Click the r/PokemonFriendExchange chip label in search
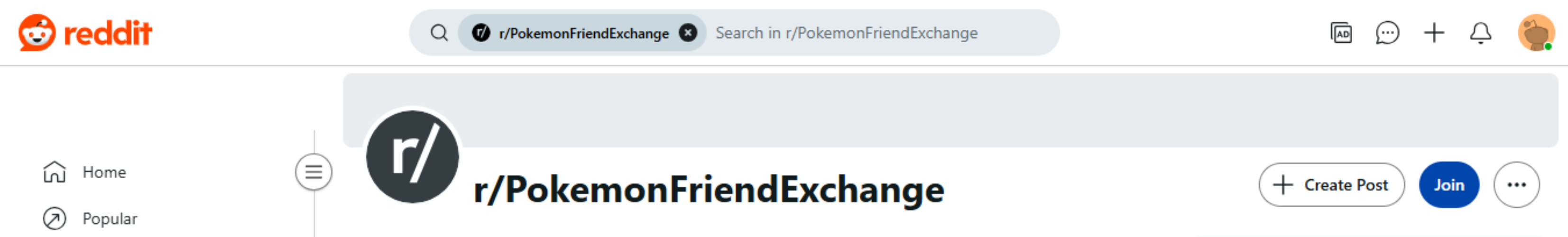This screenshot has width=1568, height=237. point(584,33)
